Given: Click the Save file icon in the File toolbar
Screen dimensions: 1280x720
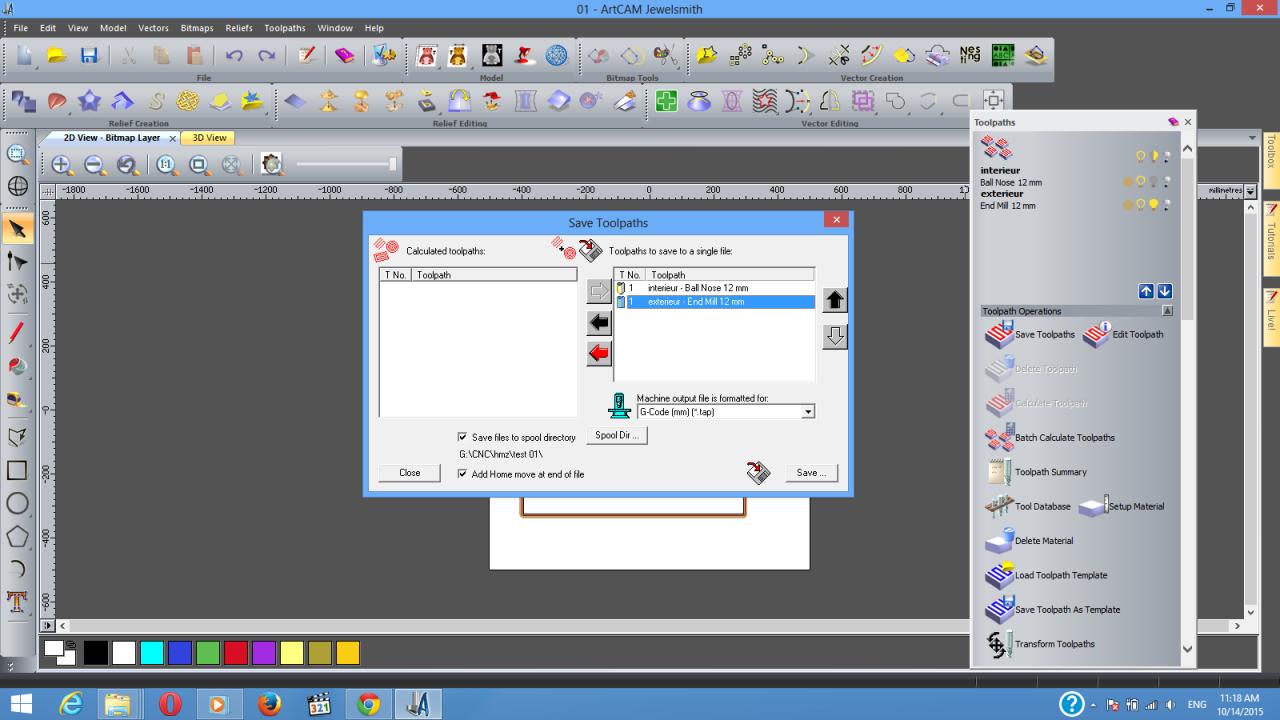Looking at the screenshot, I should pyautogui.click(x=89, y=57).
